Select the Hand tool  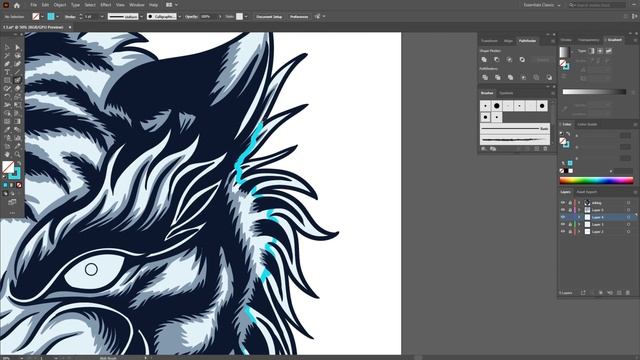coord(7,154)
